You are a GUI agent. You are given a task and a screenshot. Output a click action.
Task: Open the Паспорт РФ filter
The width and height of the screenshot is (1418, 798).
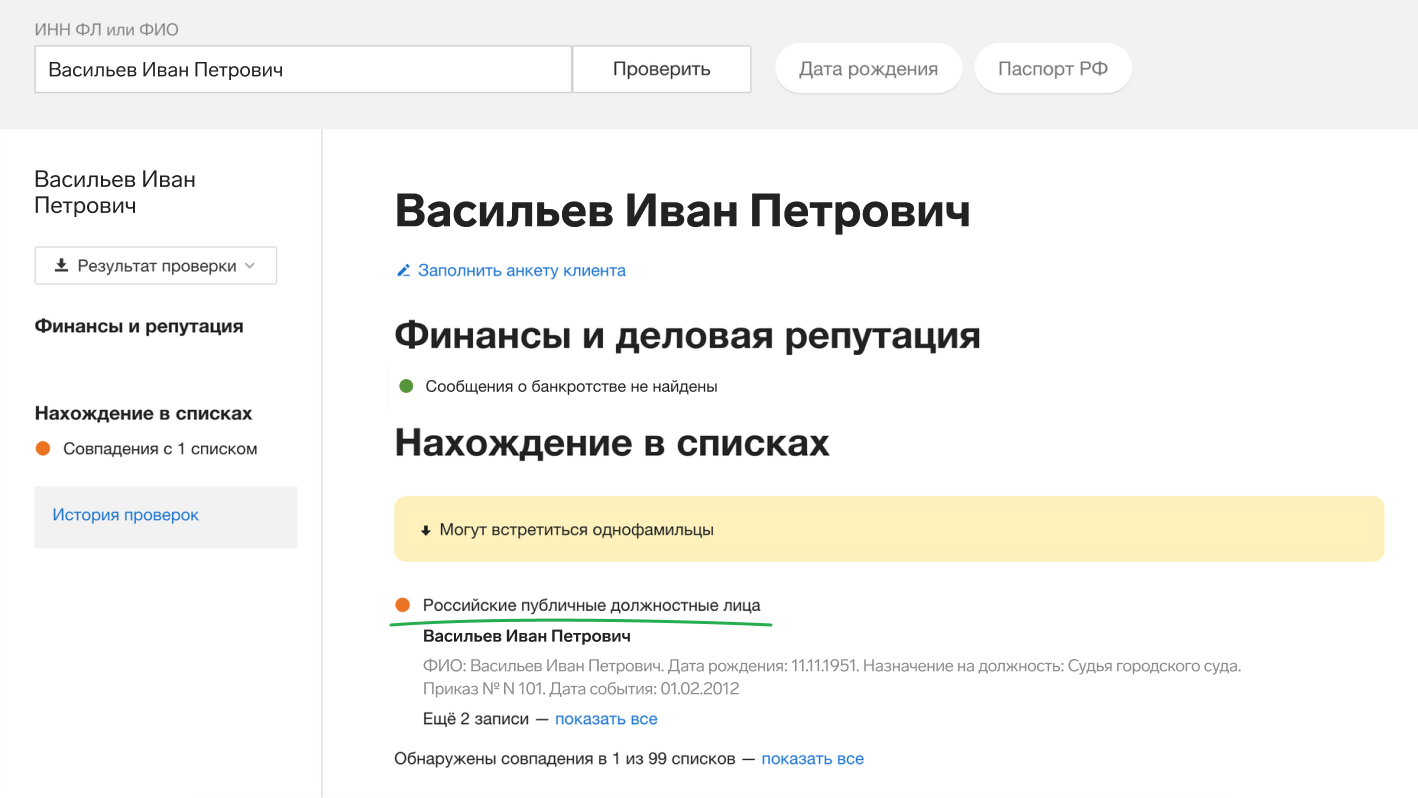[x=1053, y=69]
